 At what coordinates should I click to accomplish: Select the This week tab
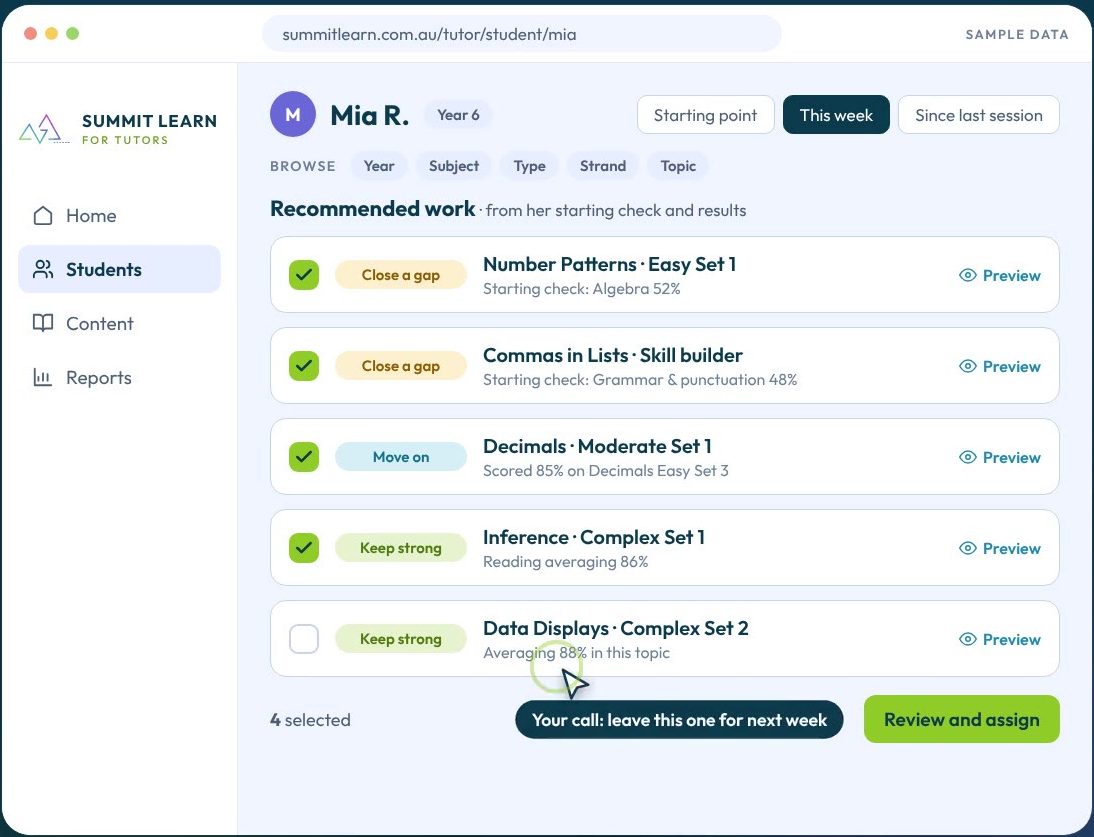836,115
